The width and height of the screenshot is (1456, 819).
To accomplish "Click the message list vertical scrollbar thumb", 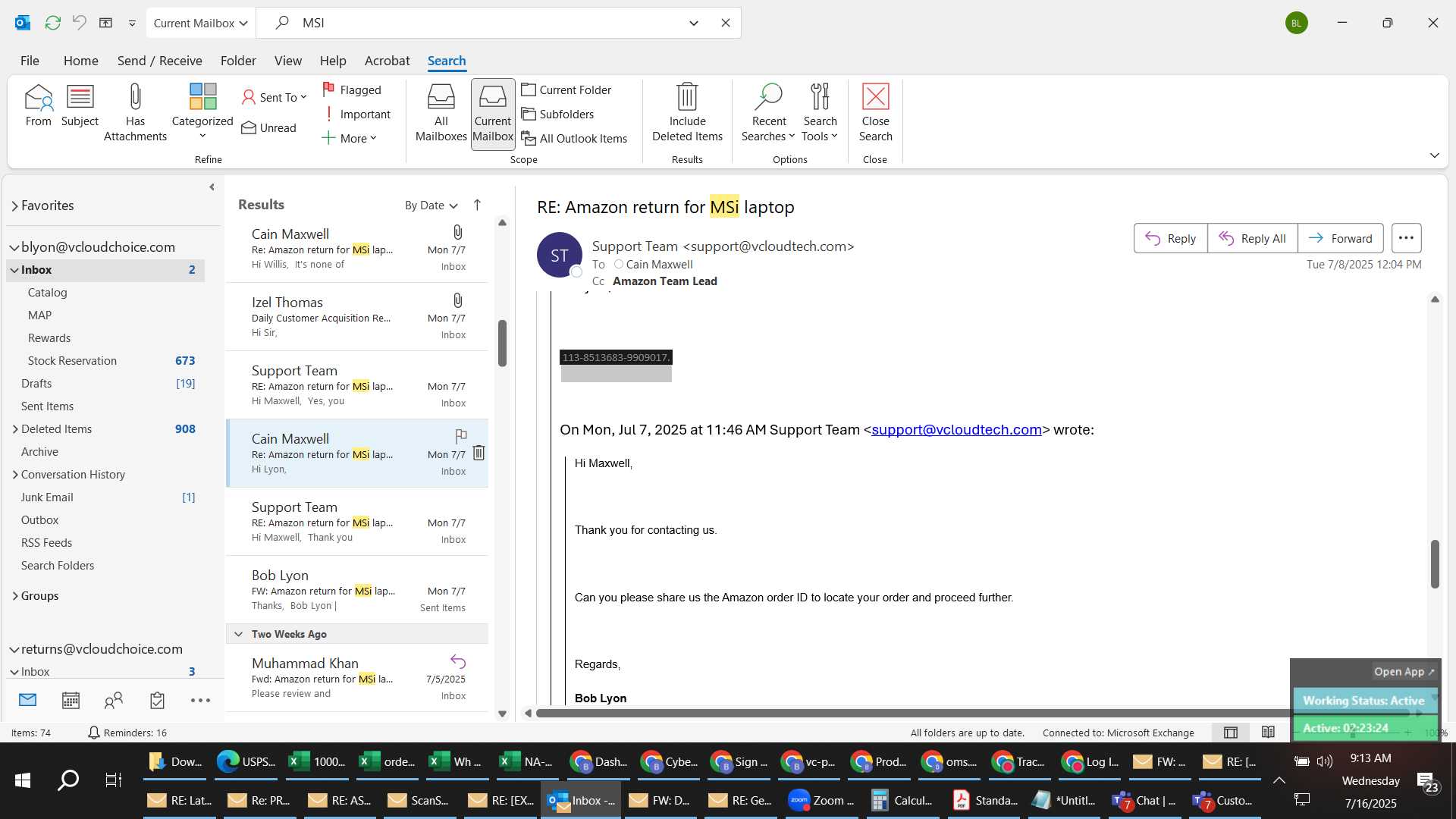I will click(502, 343).
